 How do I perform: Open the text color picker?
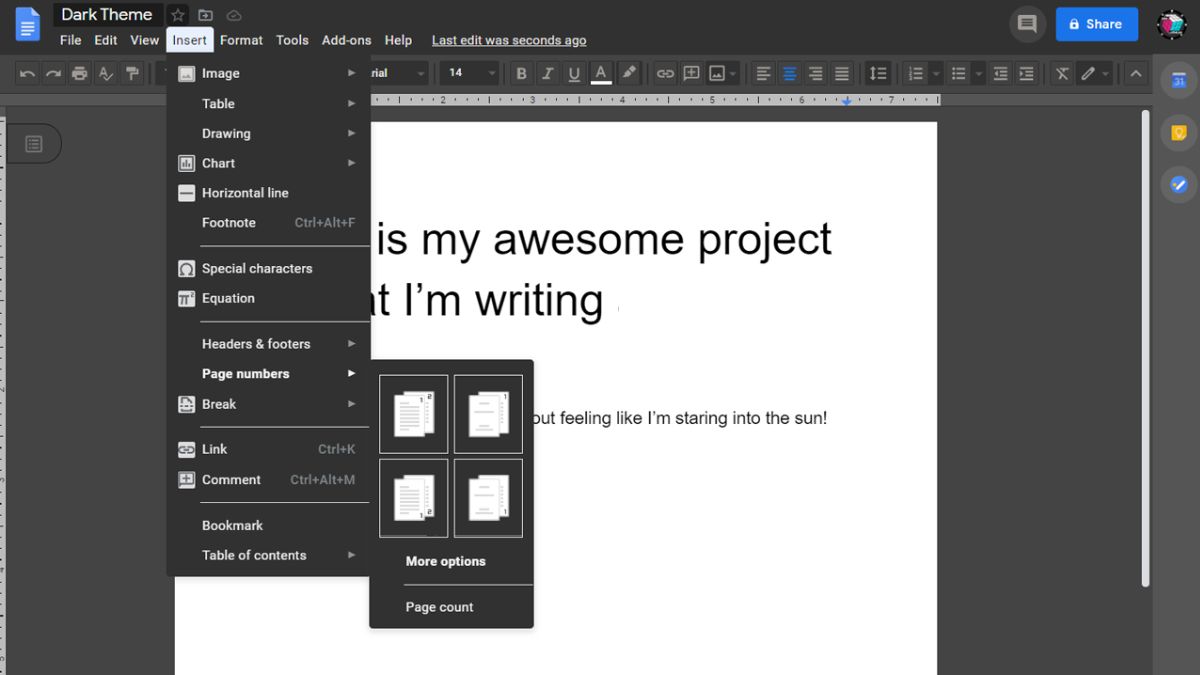pos(601,73)
